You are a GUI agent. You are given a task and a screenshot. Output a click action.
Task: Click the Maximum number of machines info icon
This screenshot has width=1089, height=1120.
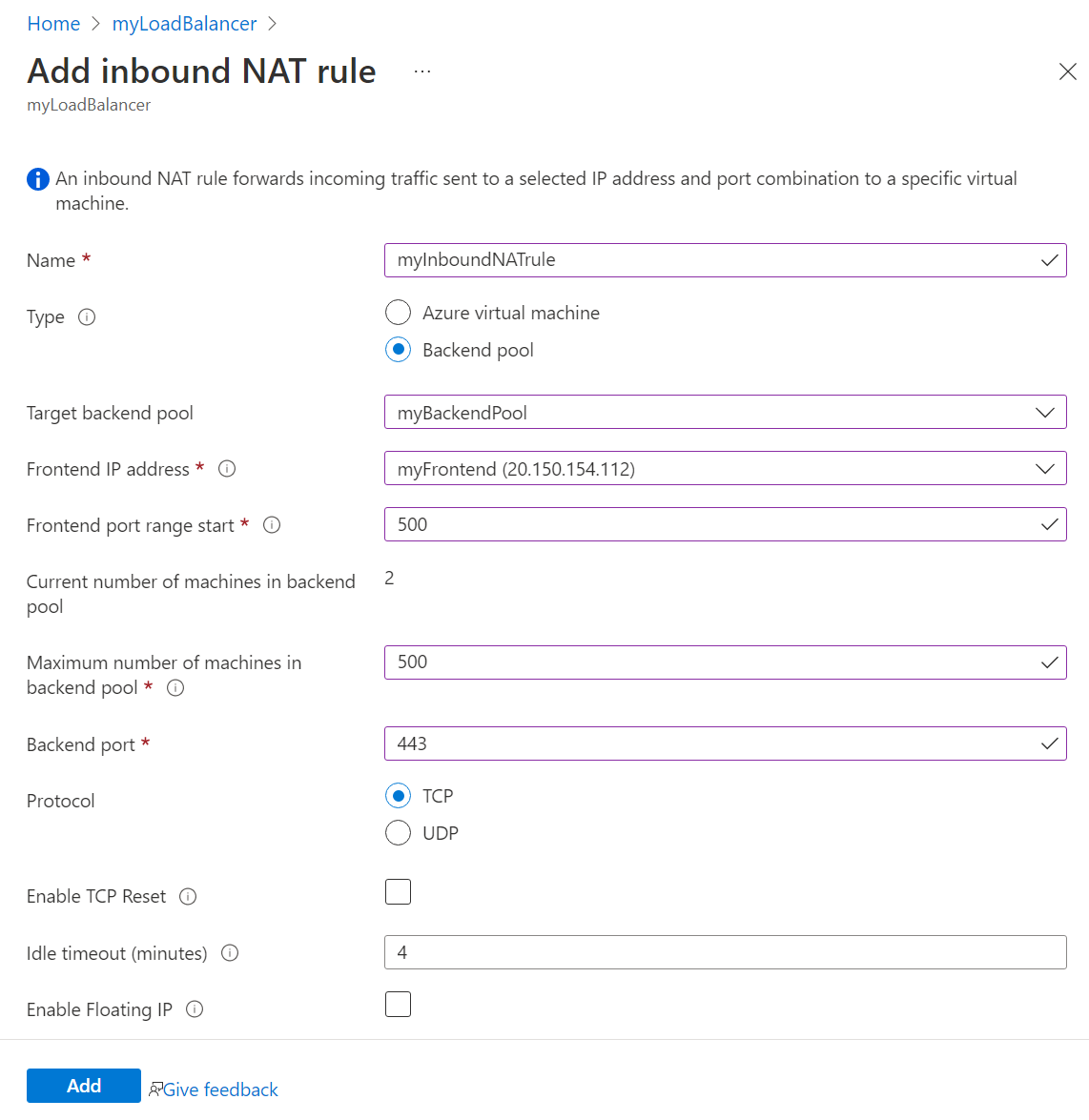[175, 688]
